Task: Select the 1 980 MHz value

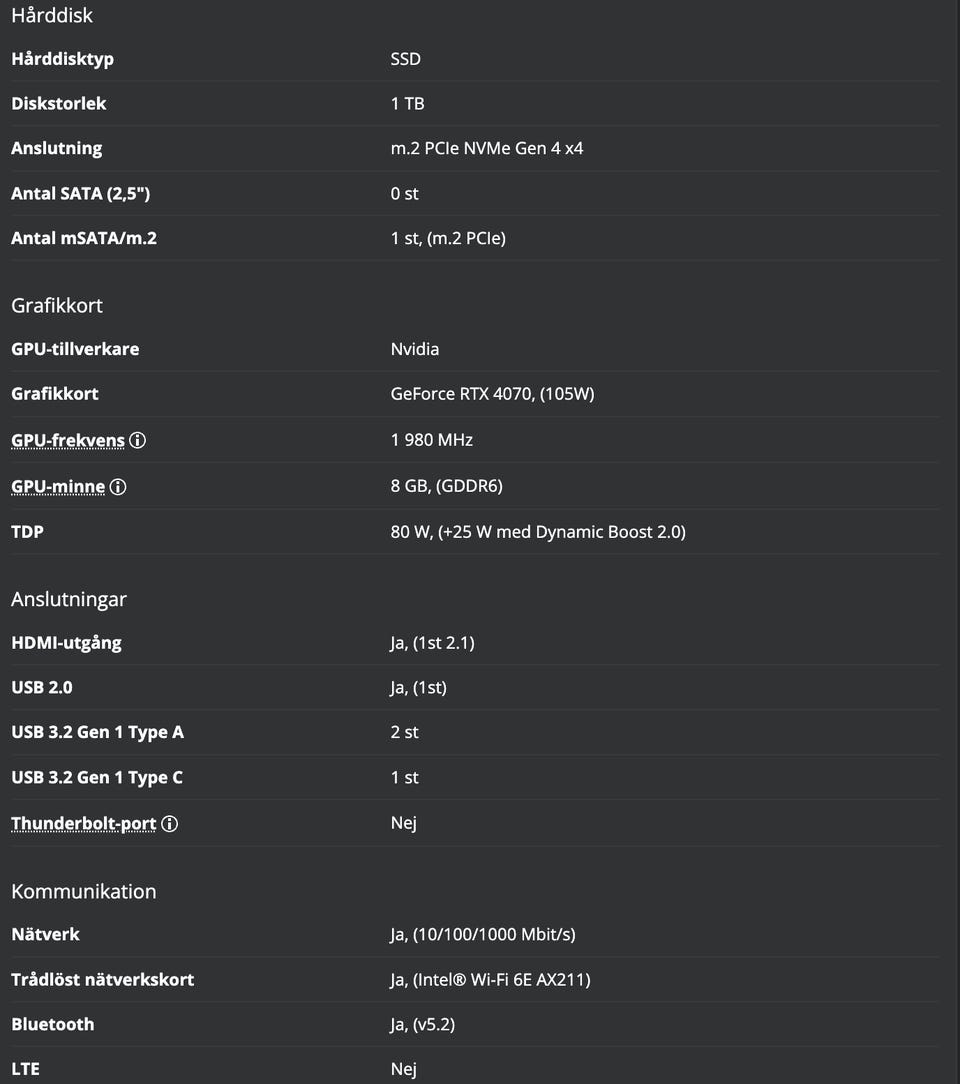Action: 432,440
